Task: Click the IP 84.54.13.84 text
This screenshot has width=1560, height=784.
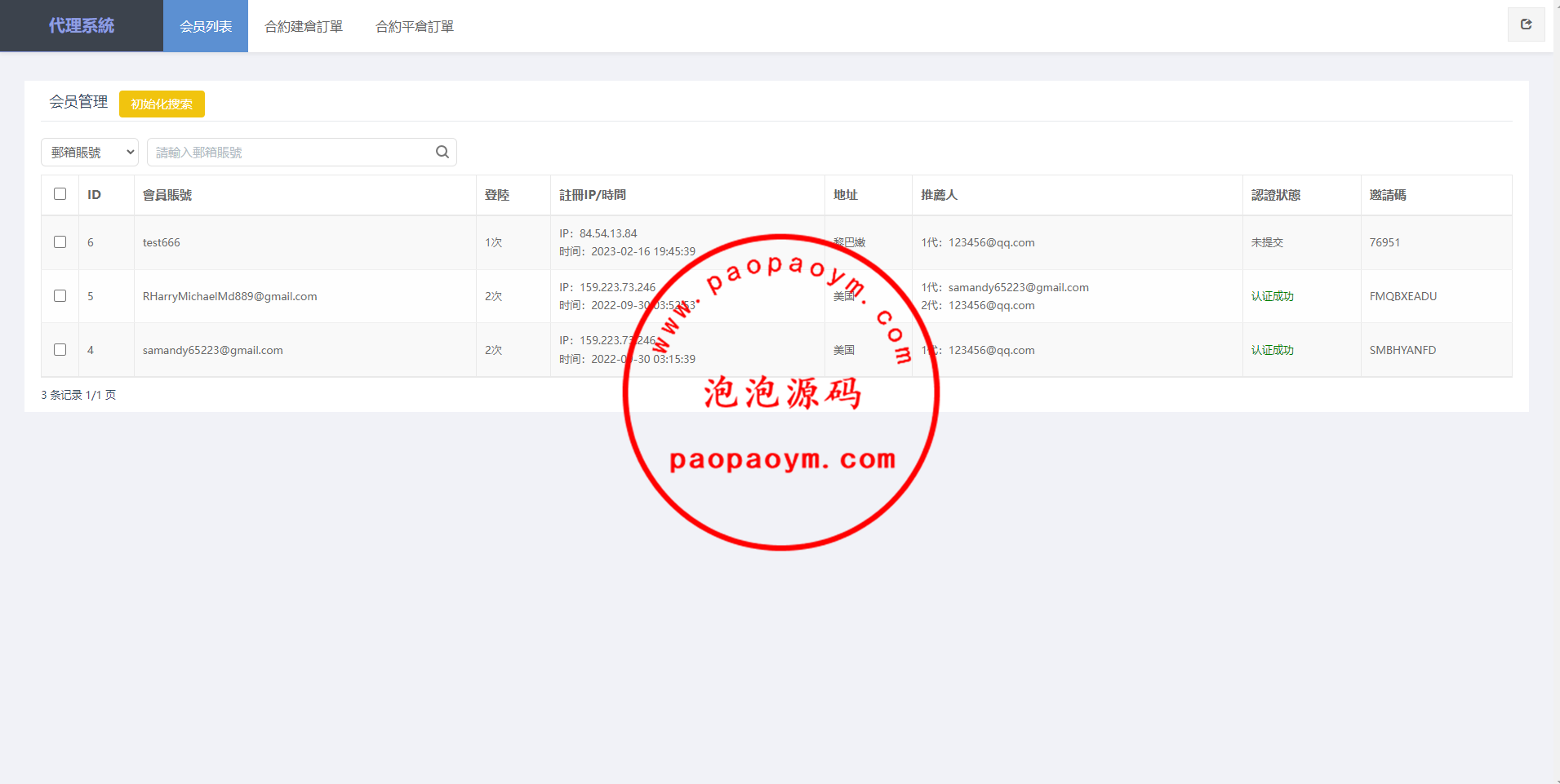Action: coord(598,233)
